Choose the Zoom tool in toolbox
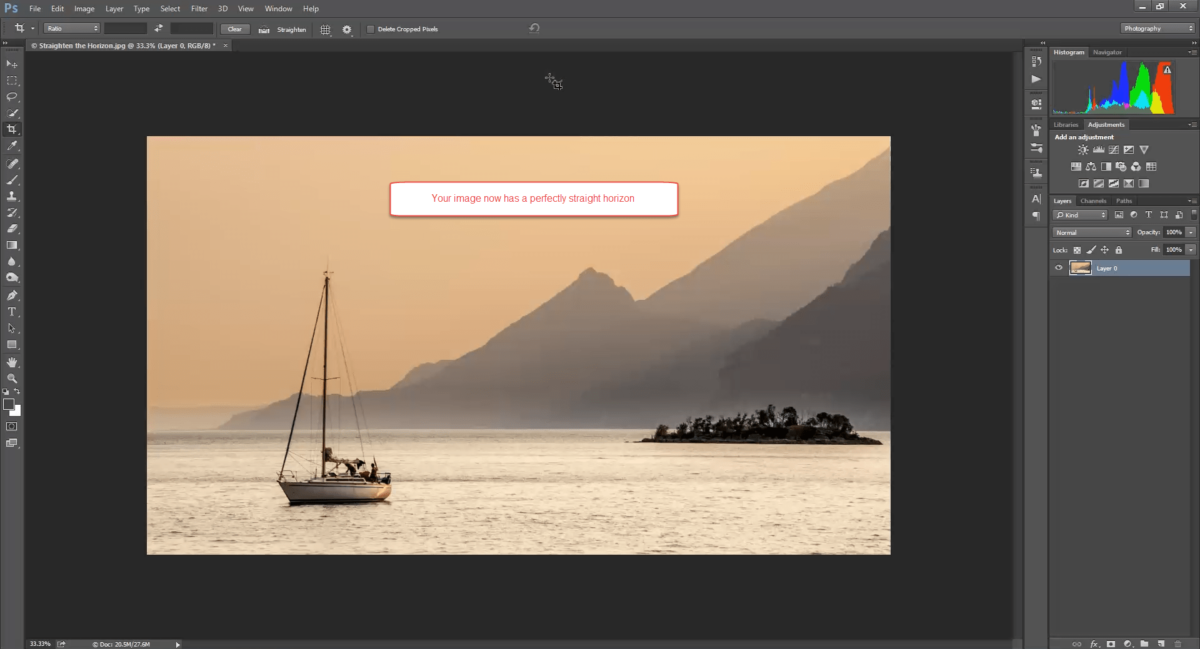Viewport: 1200px width, 649px height. (x=12, y=379)
